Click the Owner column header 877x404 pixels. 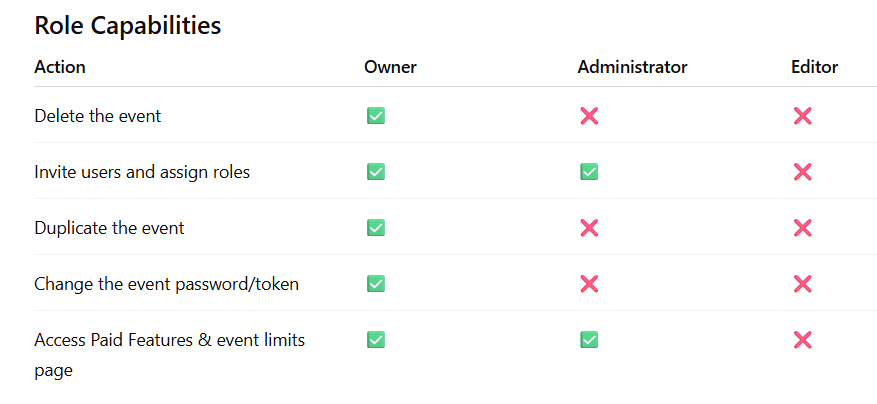click(390, 67)
